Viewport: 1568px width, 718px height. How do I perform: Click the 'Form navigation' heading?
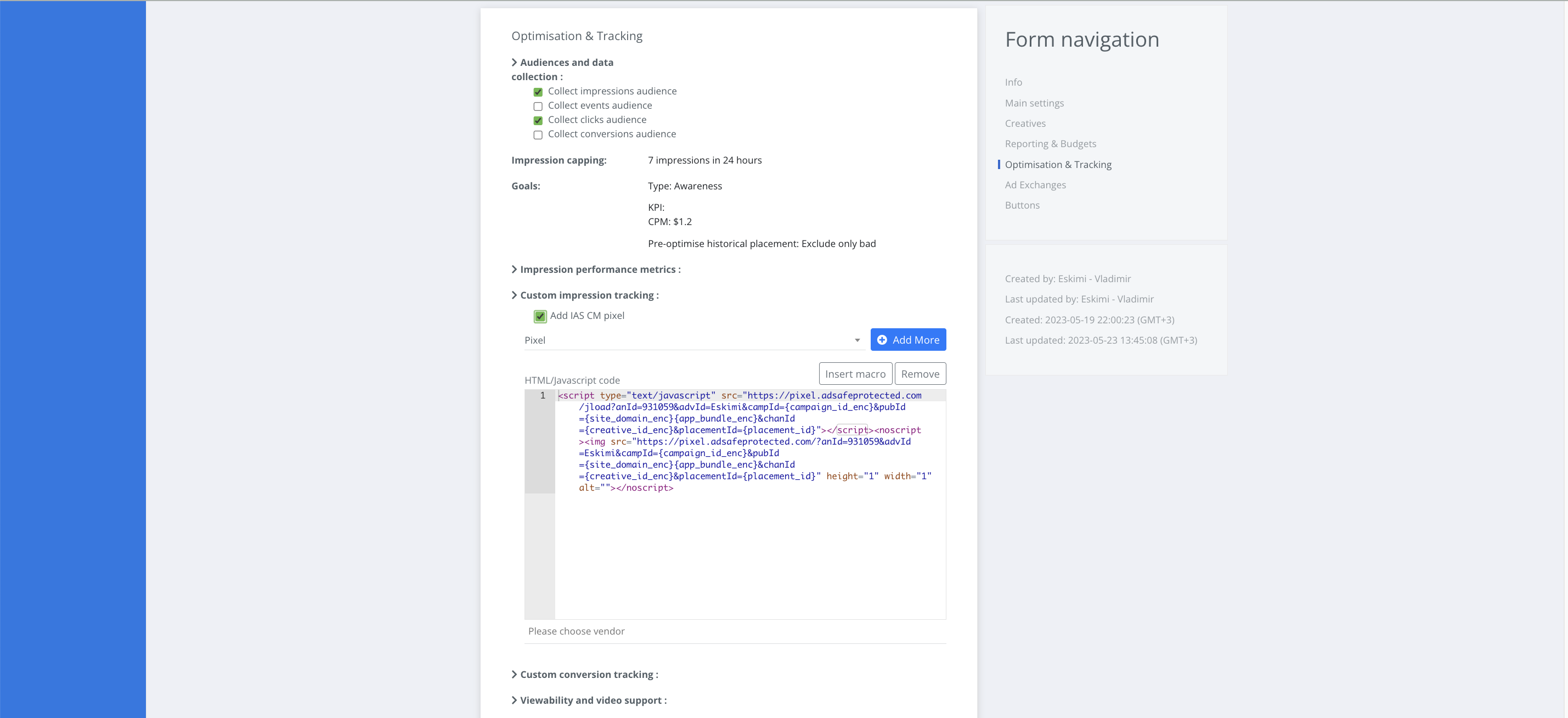click(x=1082, y=40)
